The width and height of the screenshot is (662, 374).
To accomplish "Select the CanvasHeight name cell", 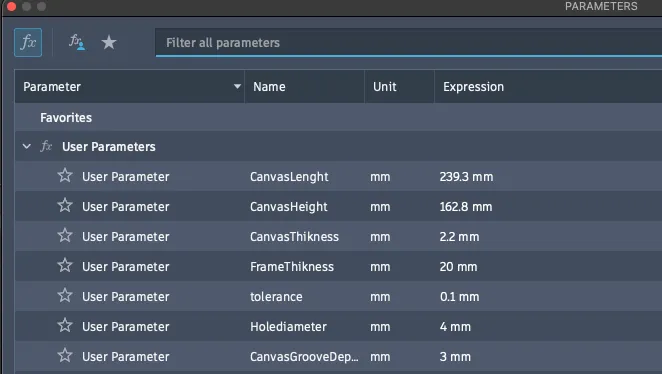I will tap(289, 206).
